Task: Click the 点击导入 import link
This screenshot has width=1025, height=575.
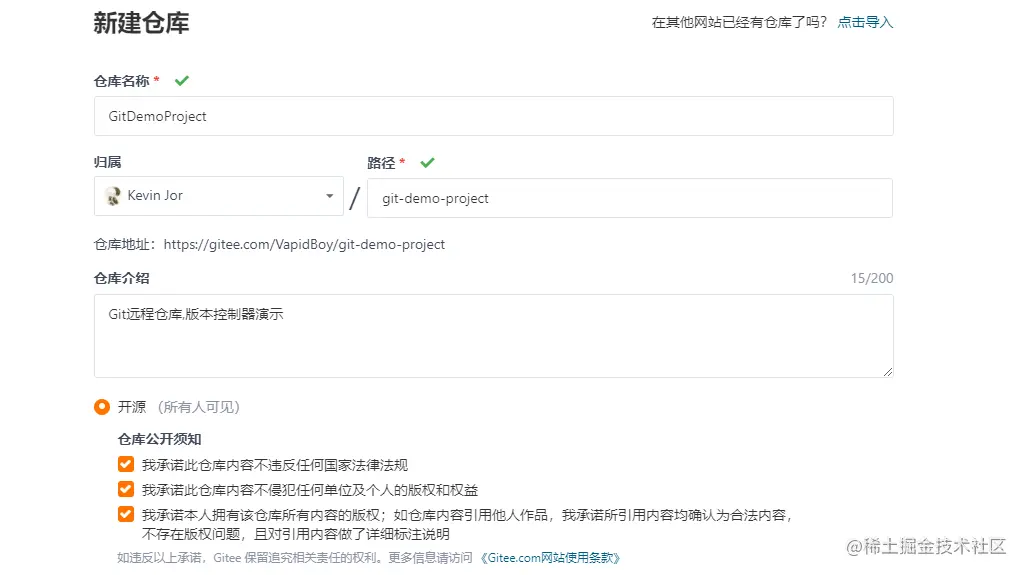Action: [865, 22]
